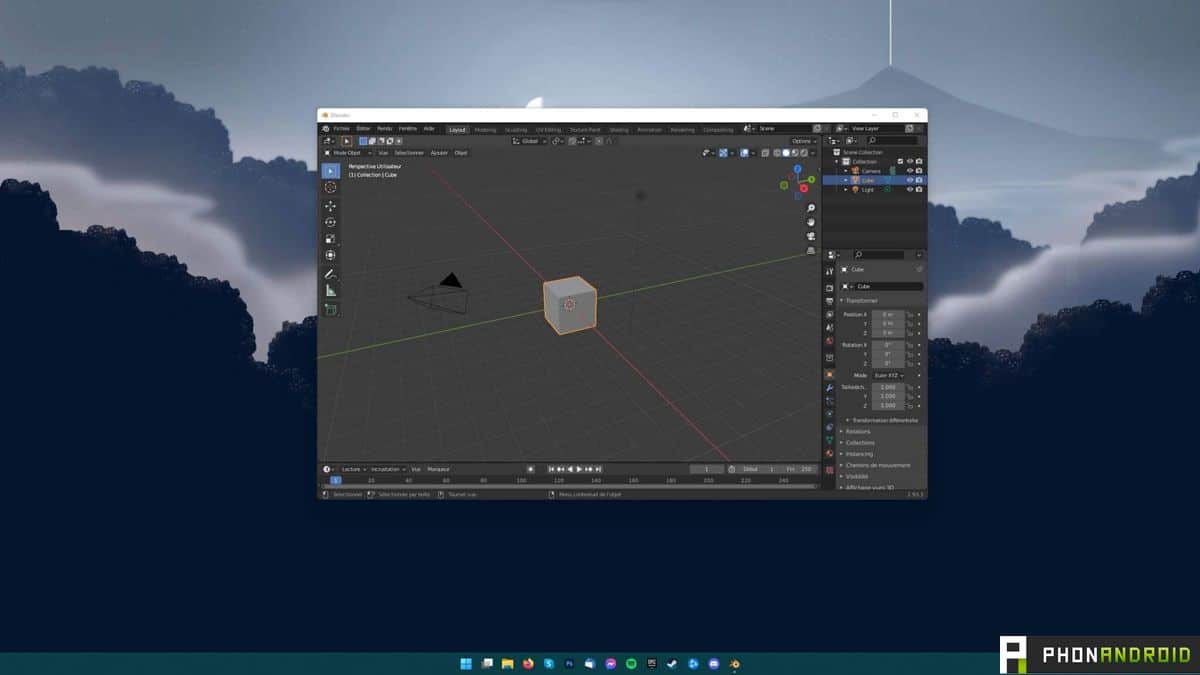Pick the Rotate tool
The image size is (1200, 675).
click(330, 222)
